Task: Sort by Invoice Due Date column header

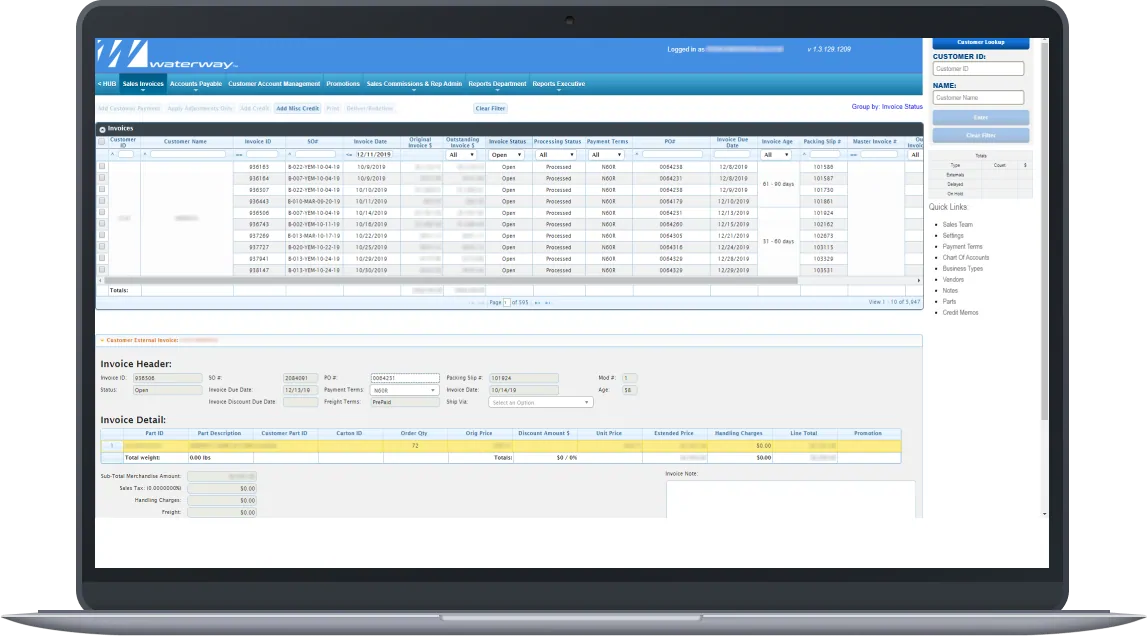Action: (732, 142)
